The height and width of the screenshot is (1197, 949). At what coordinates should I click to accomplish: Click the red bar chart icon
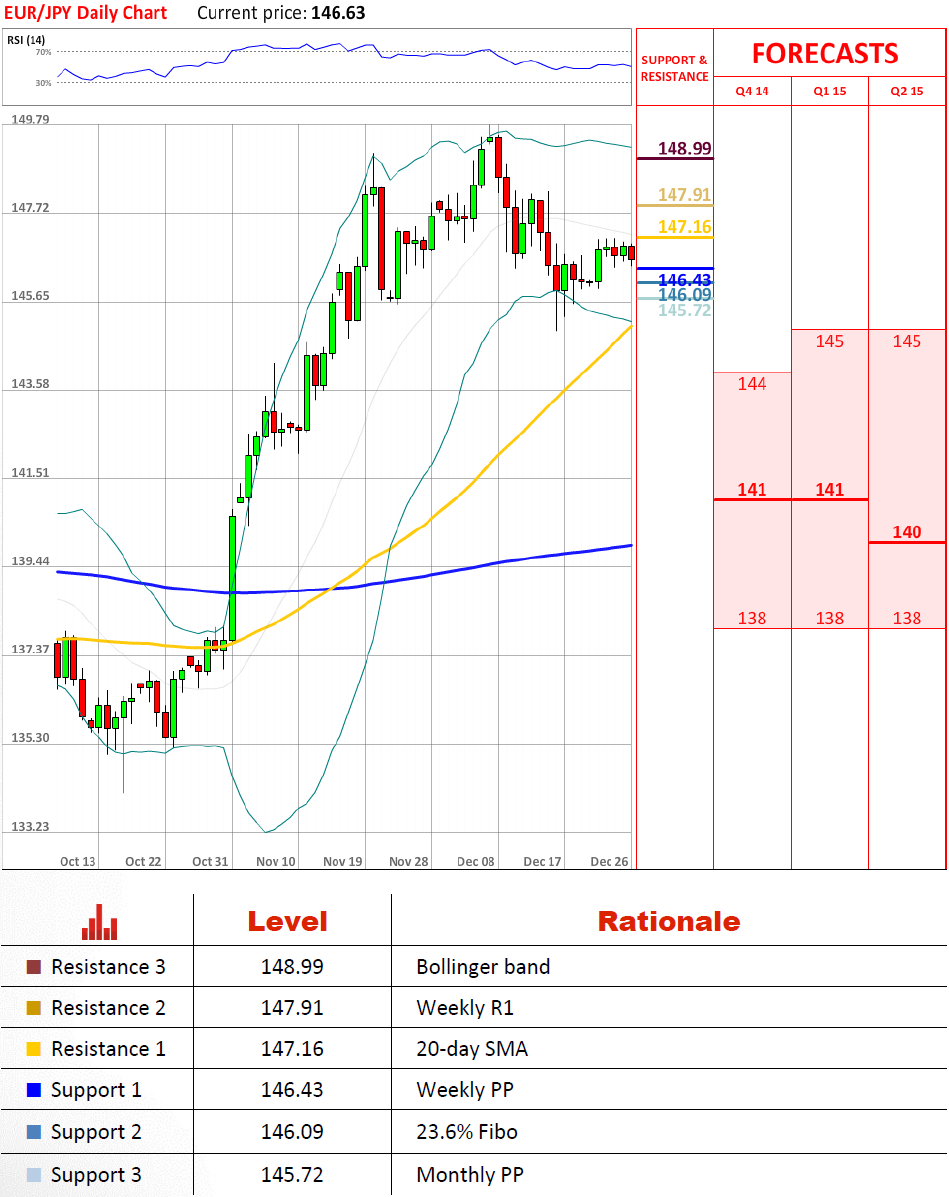[99, 921]
